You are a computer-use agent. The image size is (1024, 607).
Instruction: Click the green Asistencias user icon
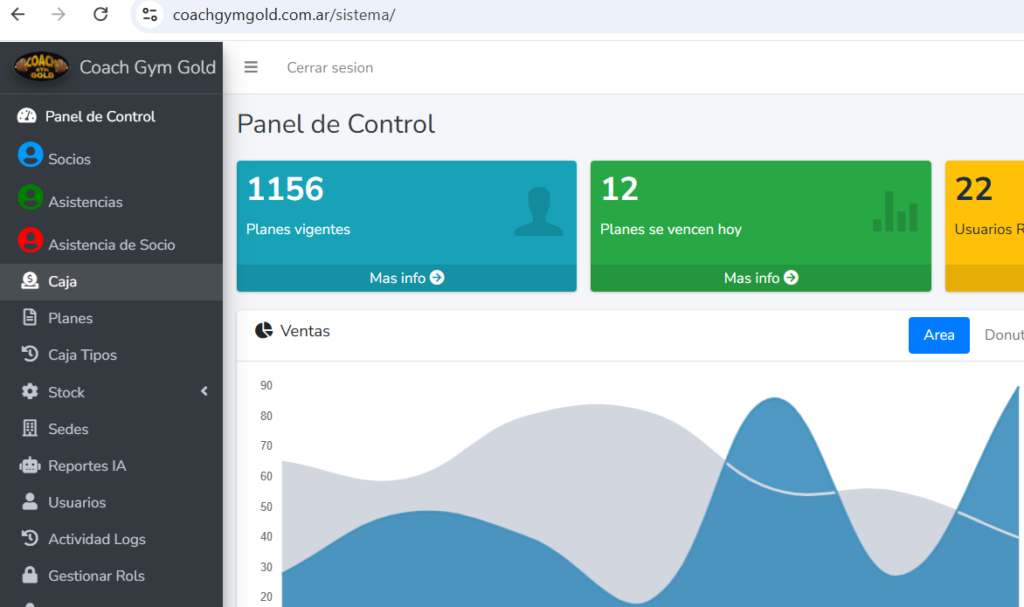[31, 199]
